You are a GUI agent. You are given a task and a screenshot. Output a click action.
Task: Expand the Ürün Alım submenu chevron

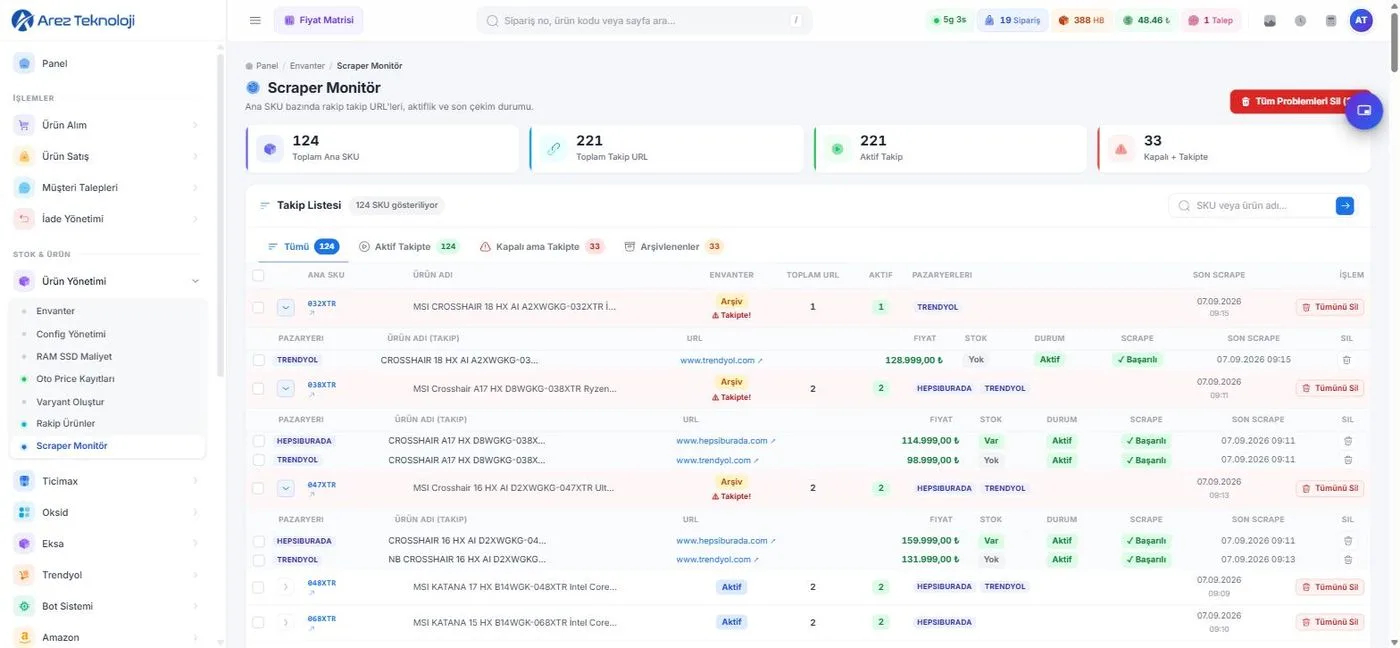pyautogui.click(x=195, y=125)
